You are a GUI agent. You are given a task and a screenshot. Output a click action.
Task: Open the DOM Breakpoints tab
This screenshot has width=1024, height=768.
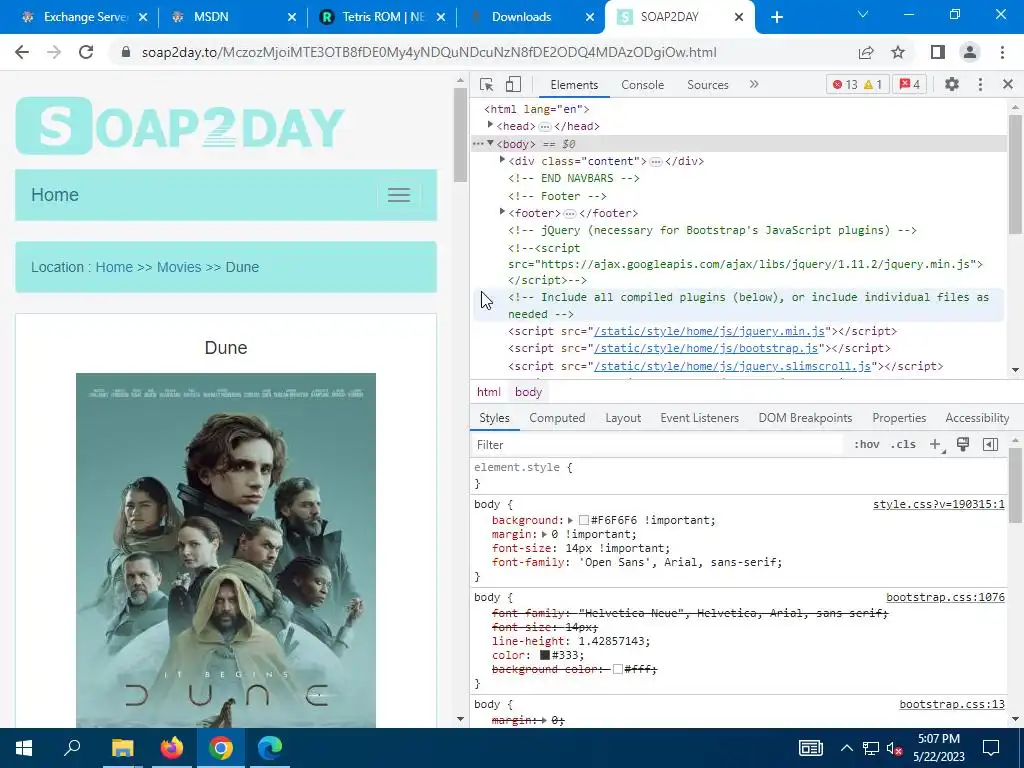tap(805, 418)
